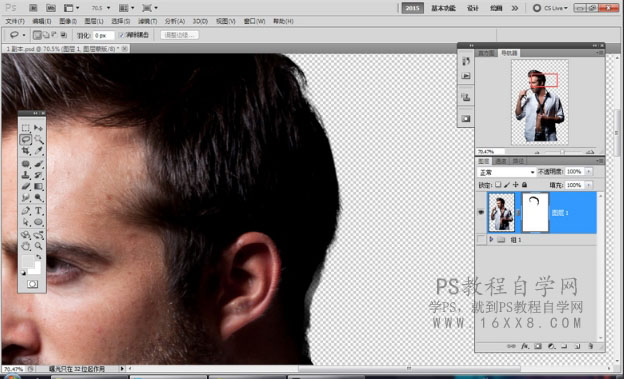Viewport: 624px width, 379px height.
Task: Choose New Selection mode in options bar
Action: pyautogui.click(x=37, y=35)
